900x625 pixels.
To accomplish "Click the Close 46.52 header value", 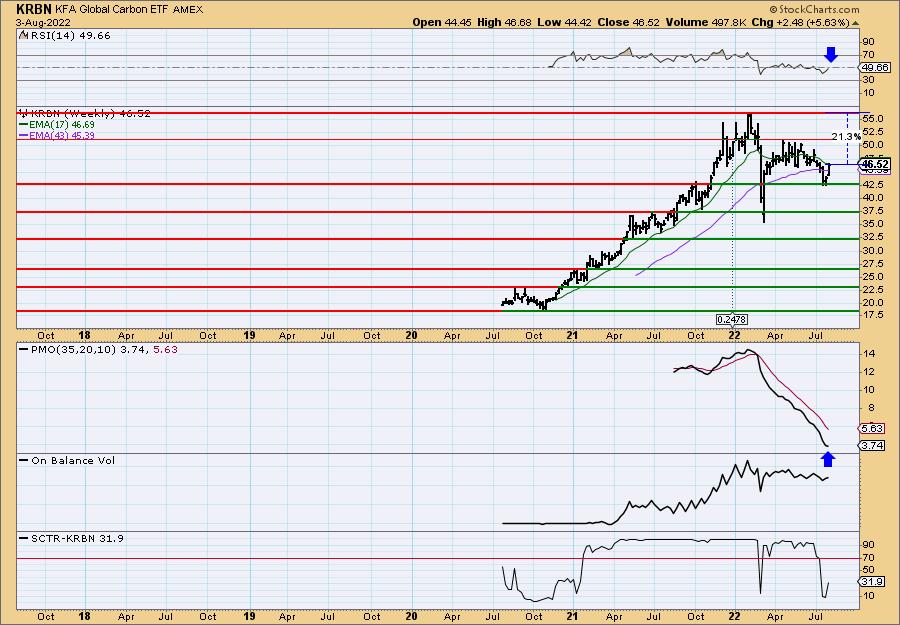I will 628,22.
